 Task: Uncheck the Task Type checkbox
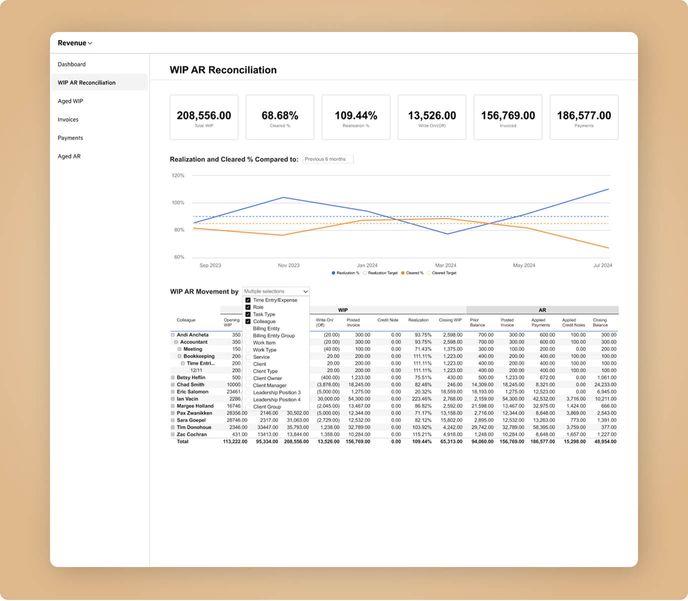tap(248, 314)
